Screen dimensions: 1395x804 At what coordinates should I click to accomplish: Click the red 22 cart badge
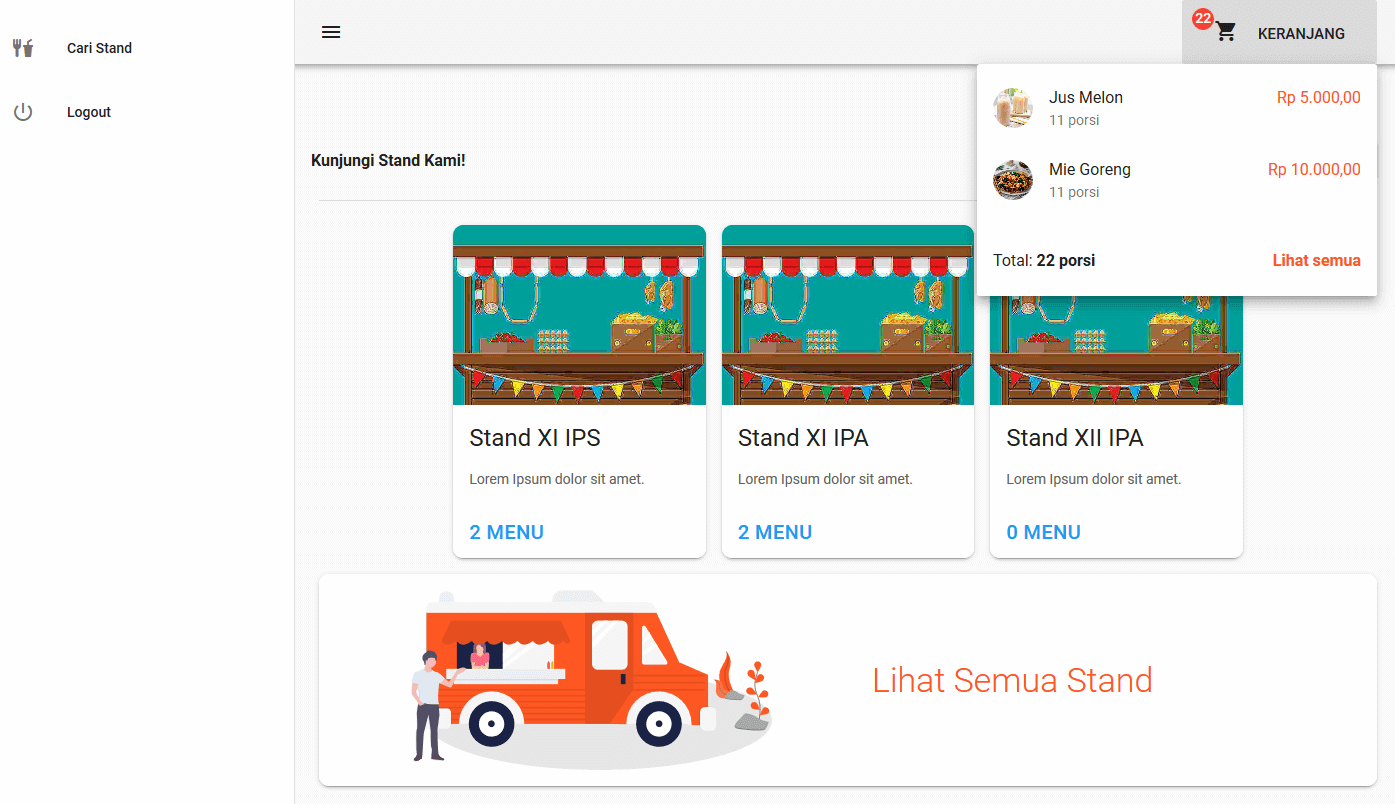tap(1202, 19)
